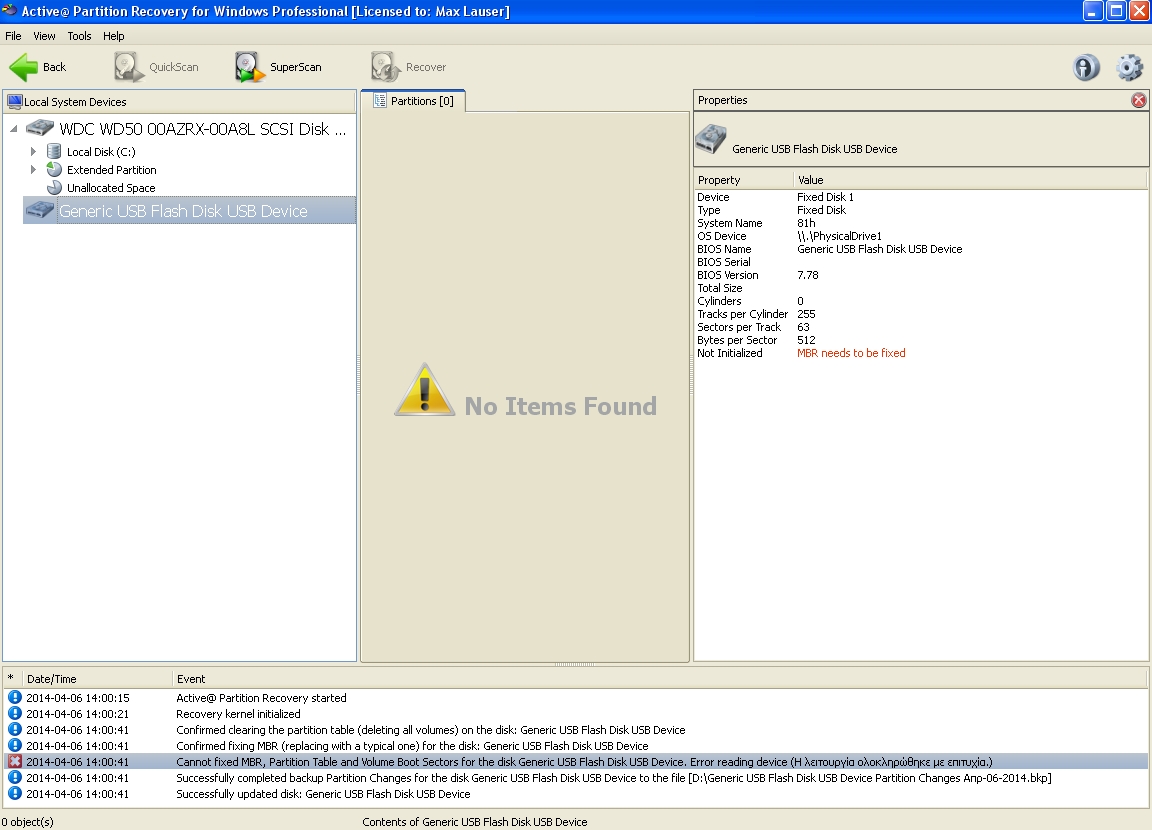Click the Local Disk (C:) volume icon

54,151
